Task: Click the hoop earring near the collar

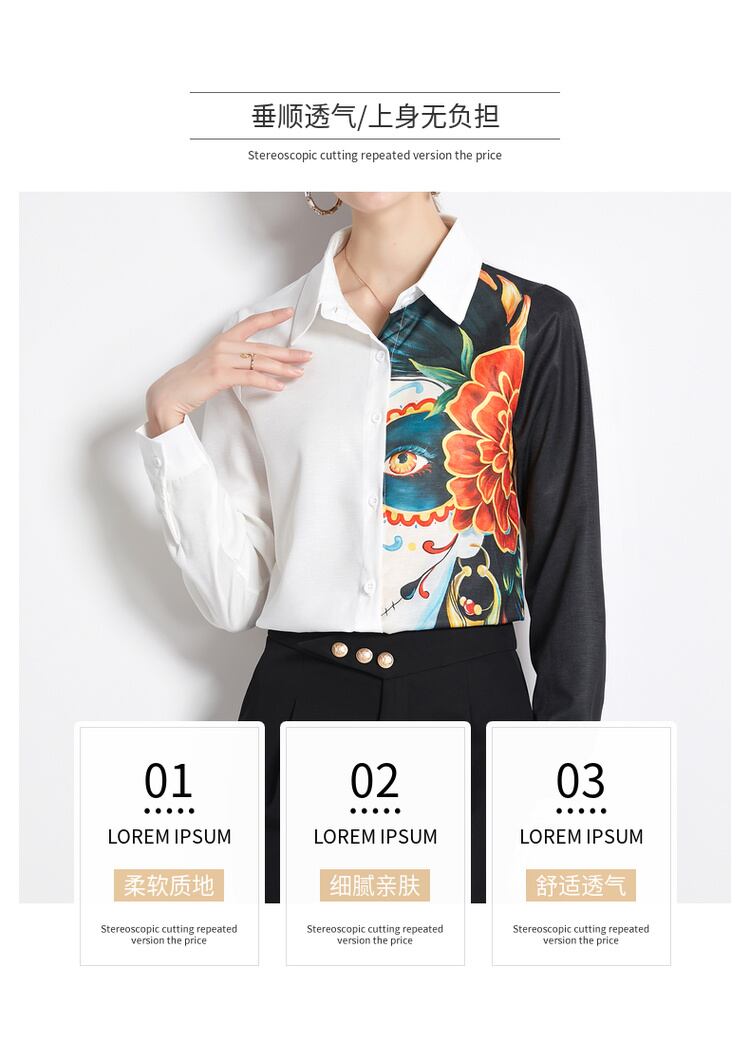Action: pos(323,202)
